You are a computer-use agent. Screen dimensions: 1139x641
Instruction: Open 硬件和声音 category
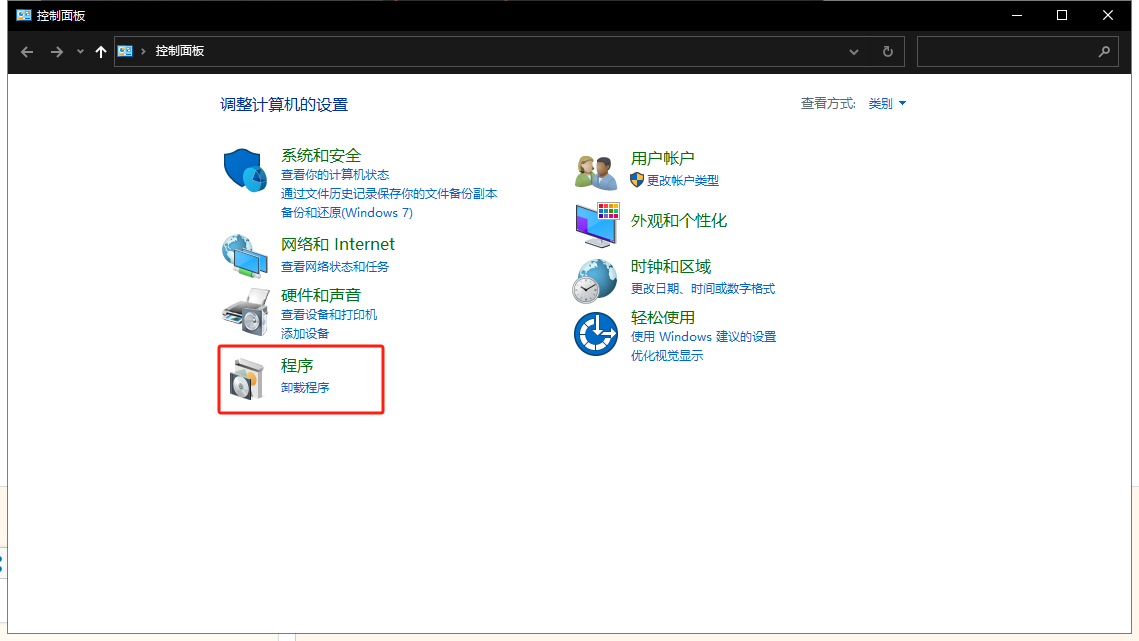pyautogui.click(x=320, y=295)
